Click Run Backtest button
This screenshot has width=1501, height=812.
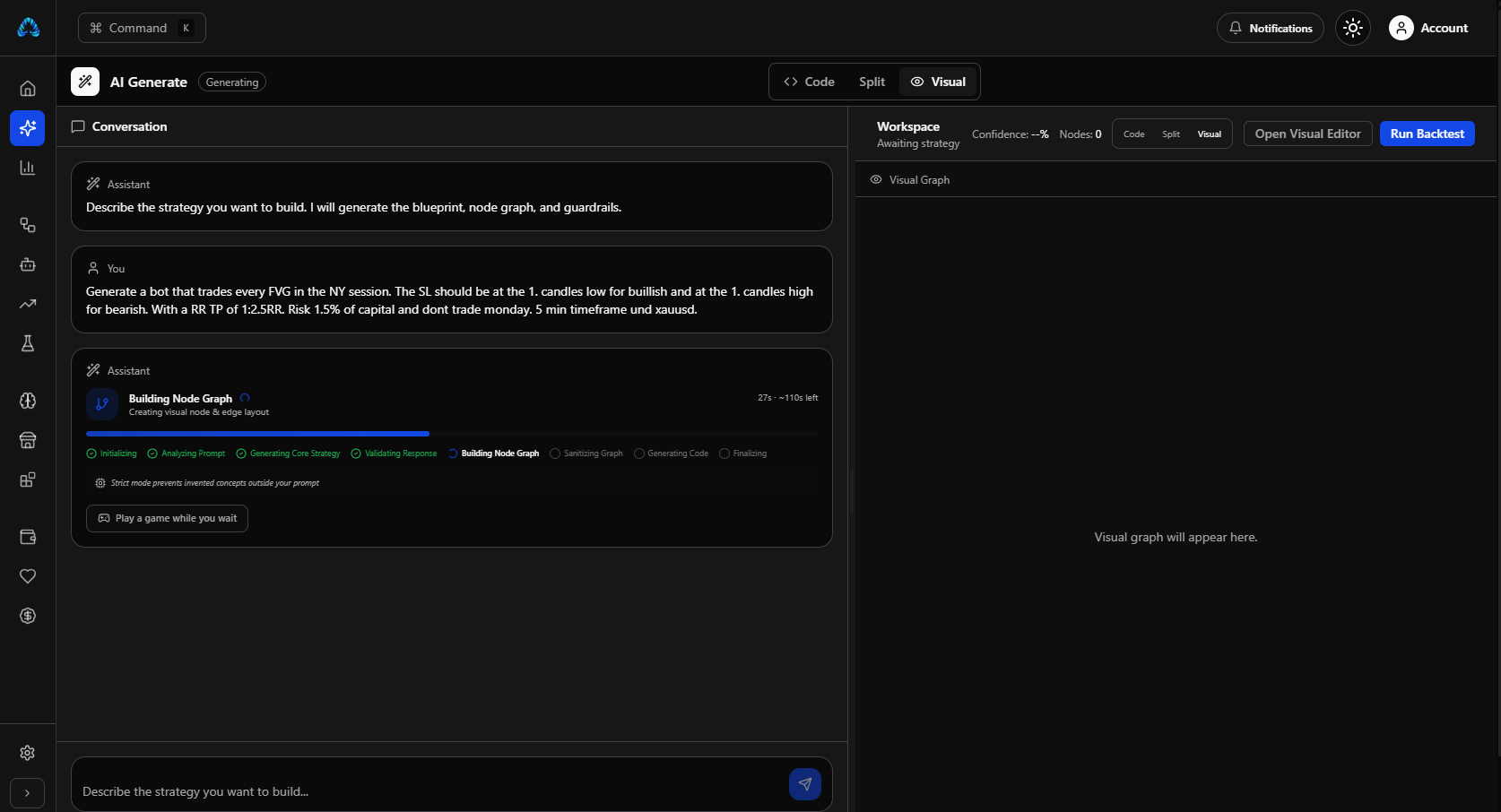tap(1427, 134)
